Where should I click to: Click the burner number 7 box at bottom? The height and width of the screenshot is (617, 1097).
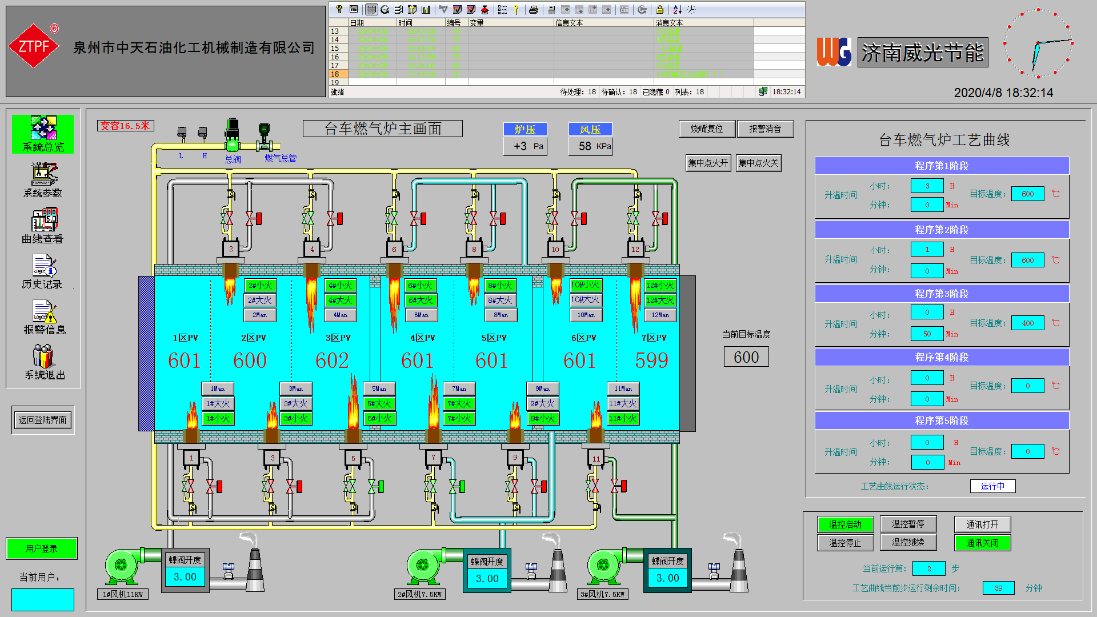coord(434,459)
